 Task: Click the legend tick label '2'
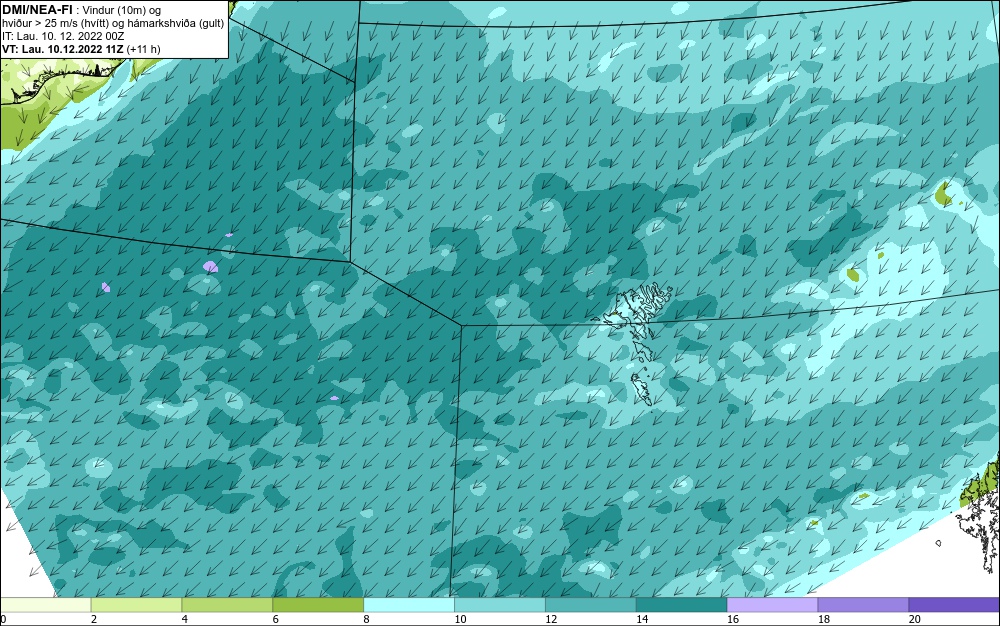94,619
